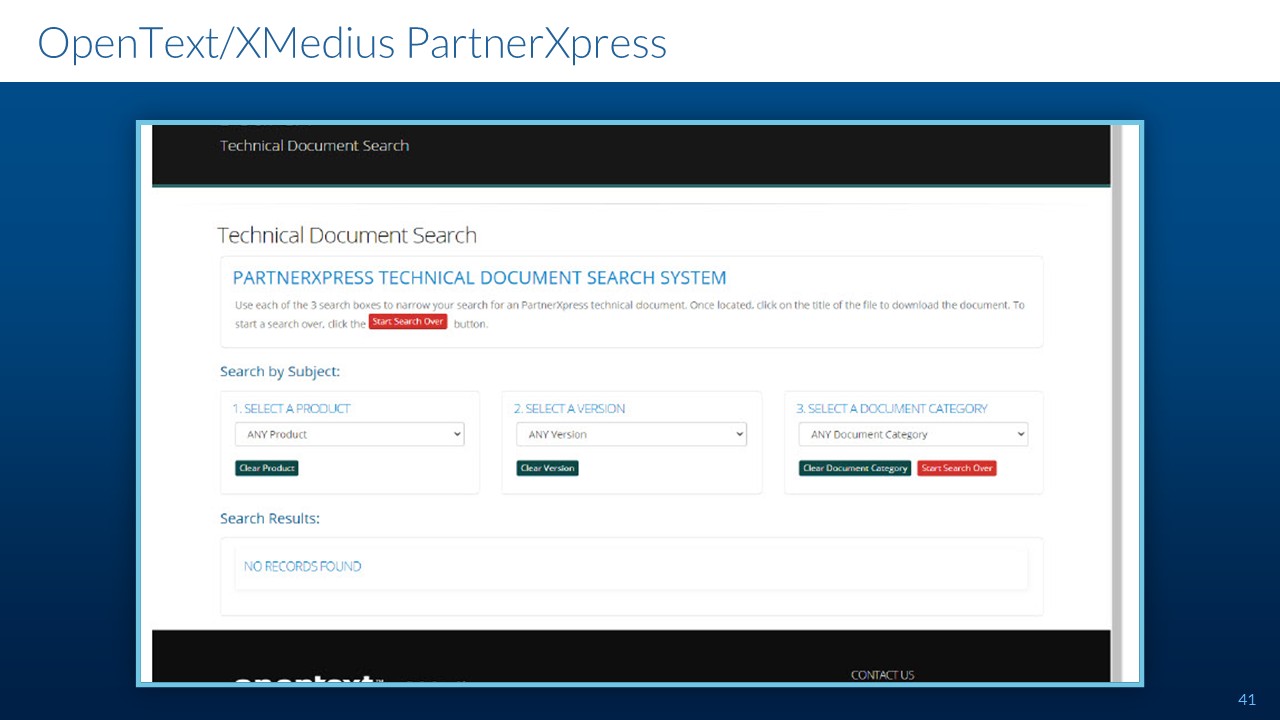Click Start Search Over beside Clear Document Category
Viewport: 1280px width, 720px height.
[x=957, y=468]
